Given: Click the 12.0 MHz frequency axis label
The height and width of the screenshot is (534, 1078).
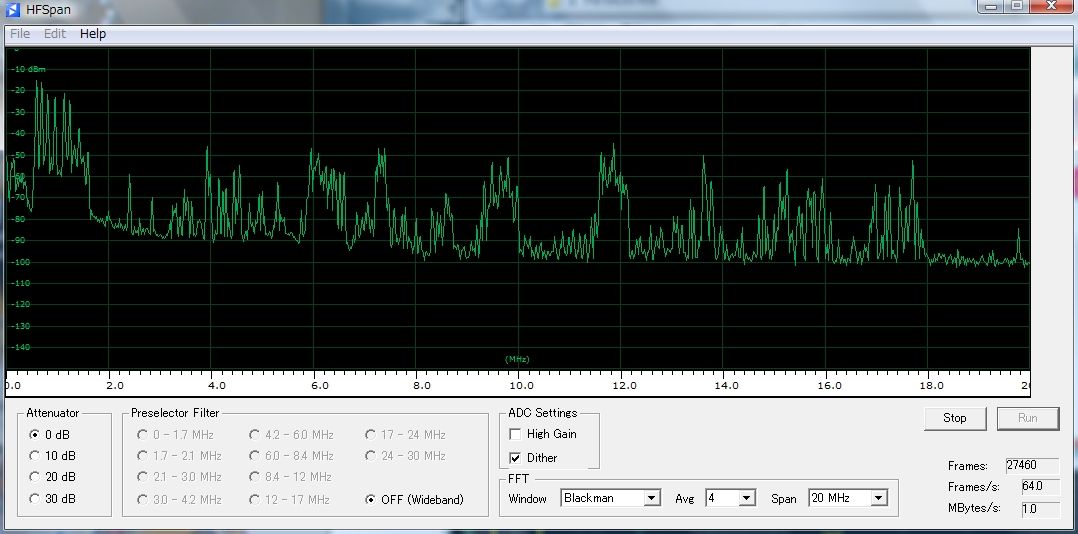Looking at the screenshot, I should tap(624, 386).
